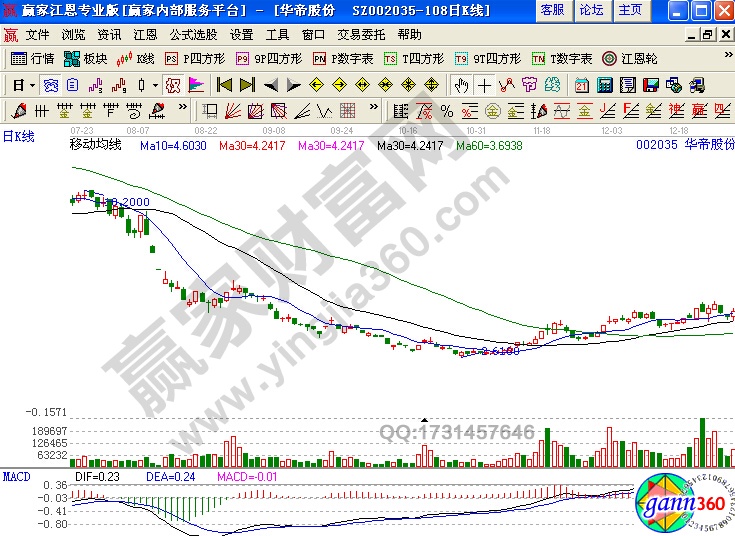The width and height of the screenshot is (735, 536).
Task: Open the 板块 sector view
Action: 88,58
